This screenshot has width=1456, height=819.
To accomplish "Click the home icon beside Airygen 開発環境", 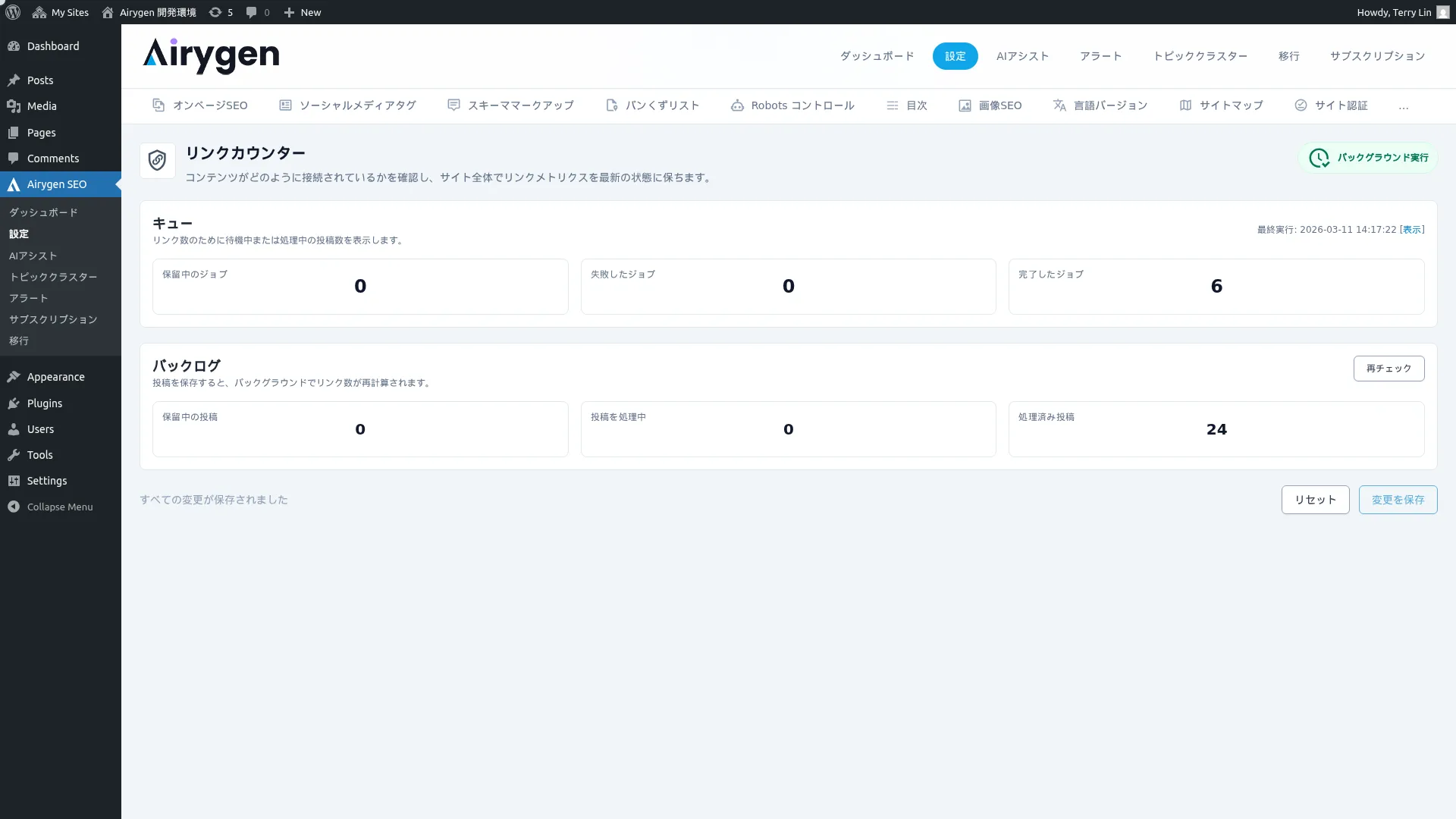I will (x=108, y=12).
